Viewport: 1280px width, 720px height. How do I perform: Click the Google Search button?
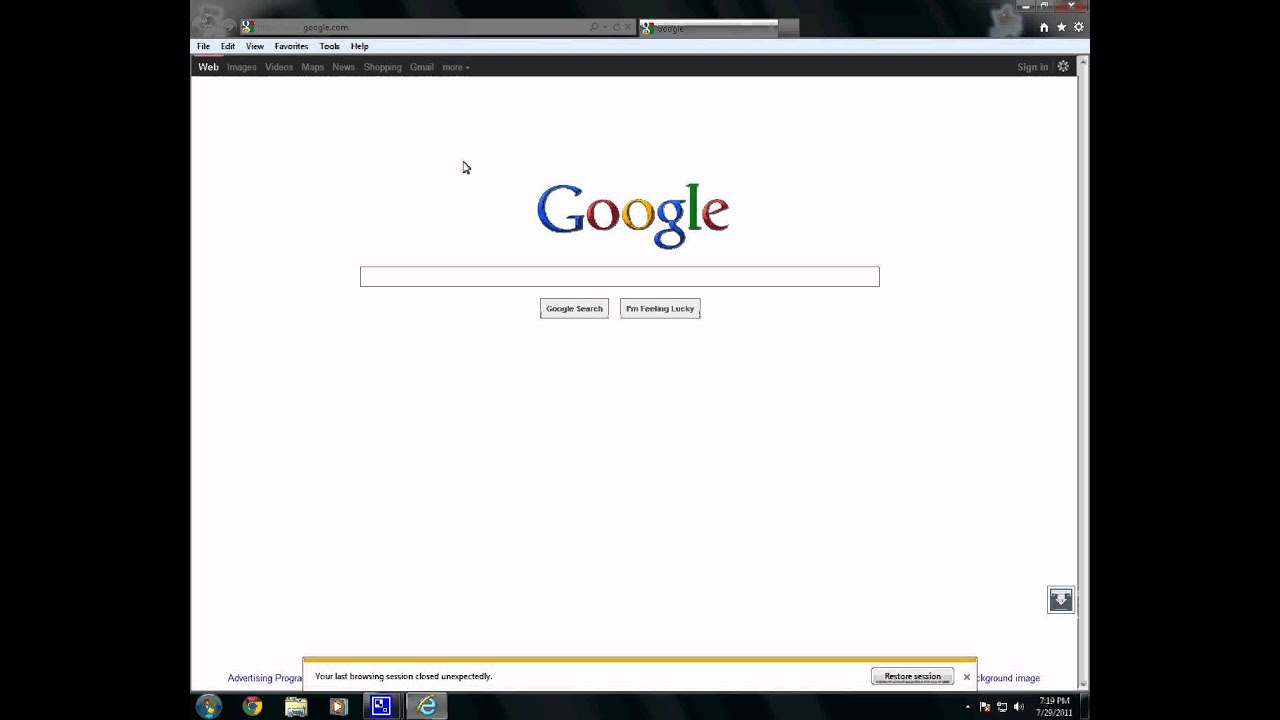click(574, 309)
